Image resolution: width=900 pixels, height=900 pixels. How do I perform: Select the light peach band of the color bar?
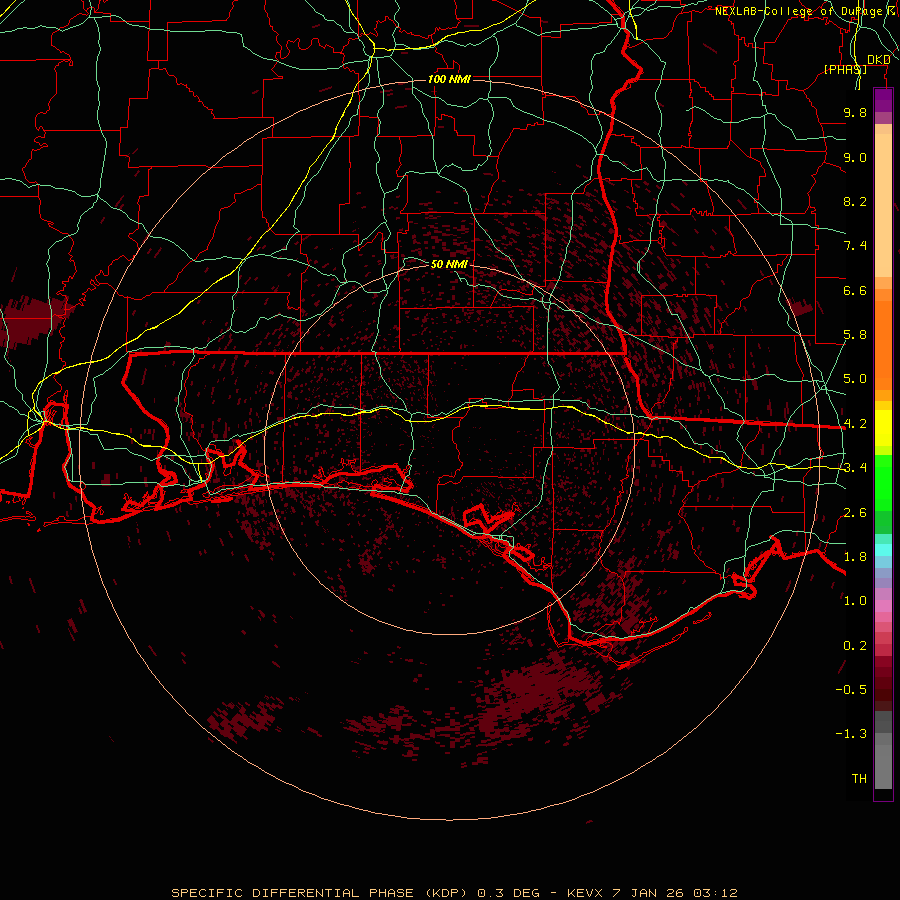883,205
